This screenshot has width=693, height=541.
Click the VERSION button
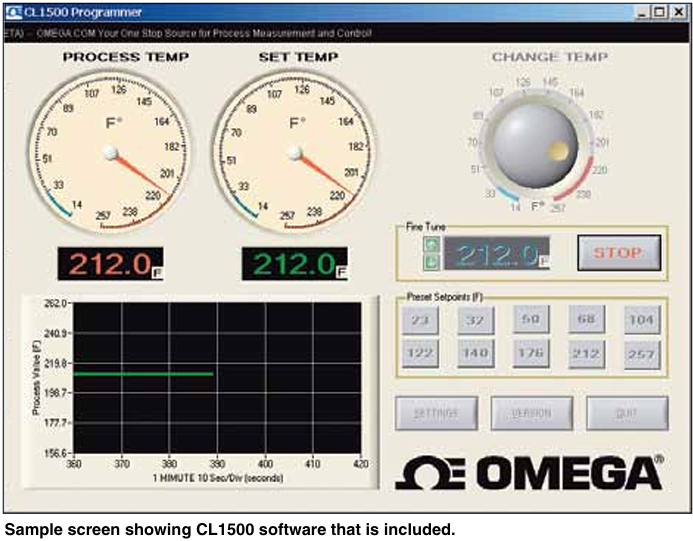[x=532, y=413]
